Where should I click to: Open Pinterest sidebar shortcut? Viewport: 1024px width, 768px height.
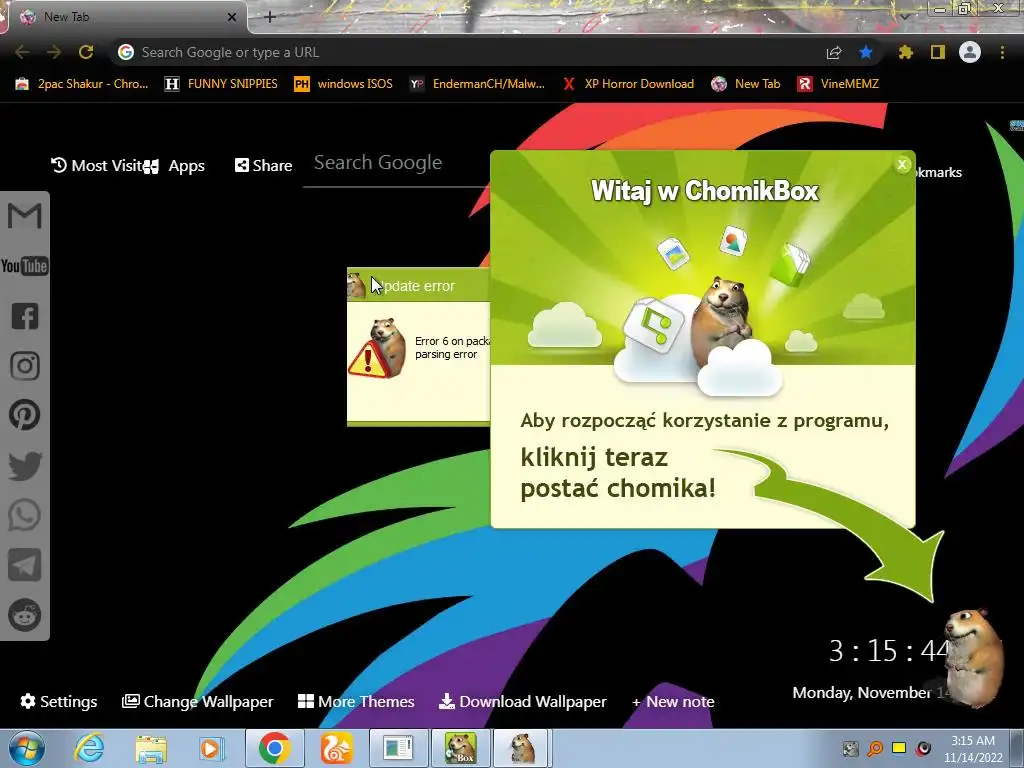[x=25, y=415]
